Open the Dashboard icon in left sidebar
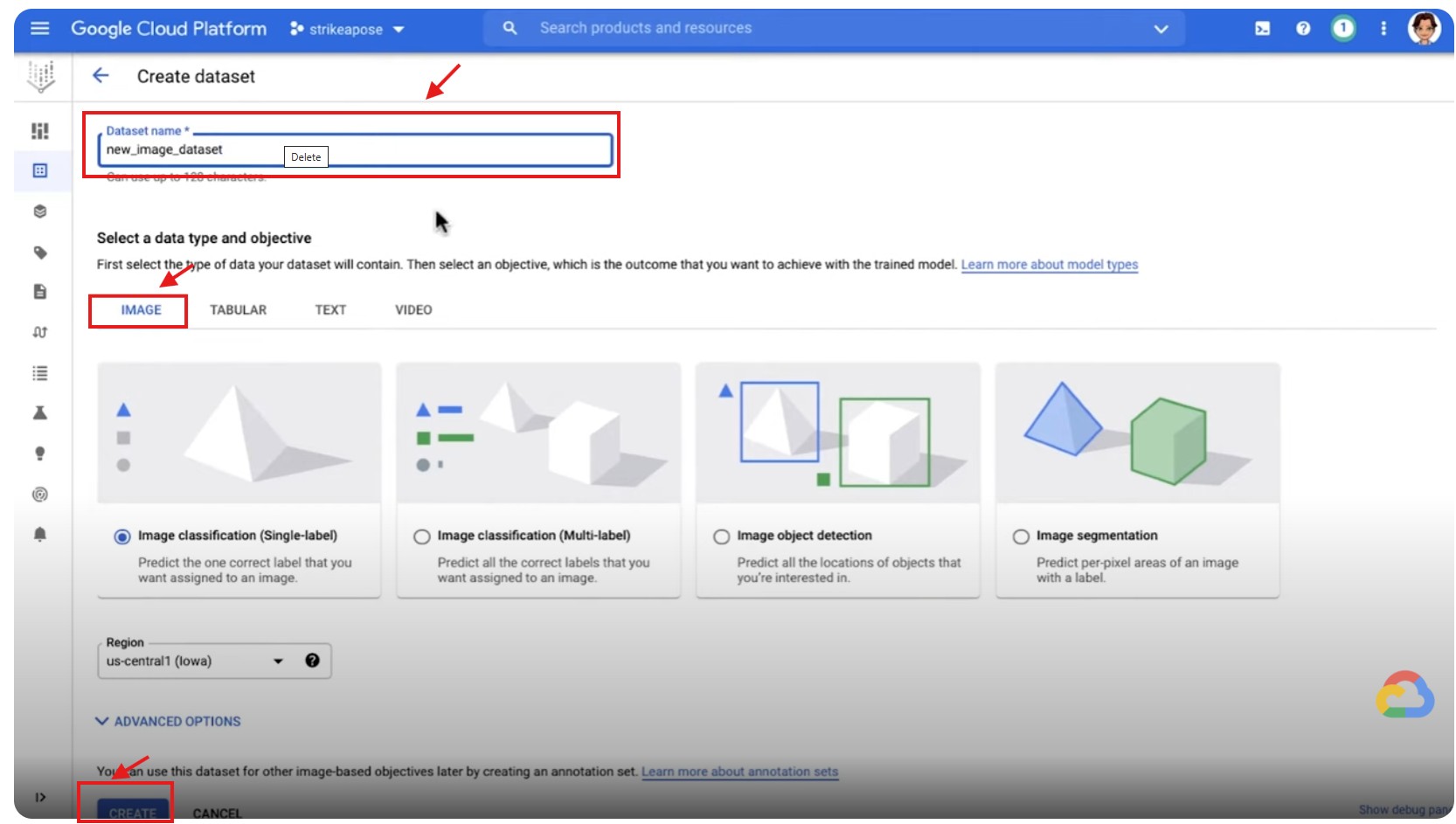The width and height of the screenshot is (1456, 824). point(40,130)
